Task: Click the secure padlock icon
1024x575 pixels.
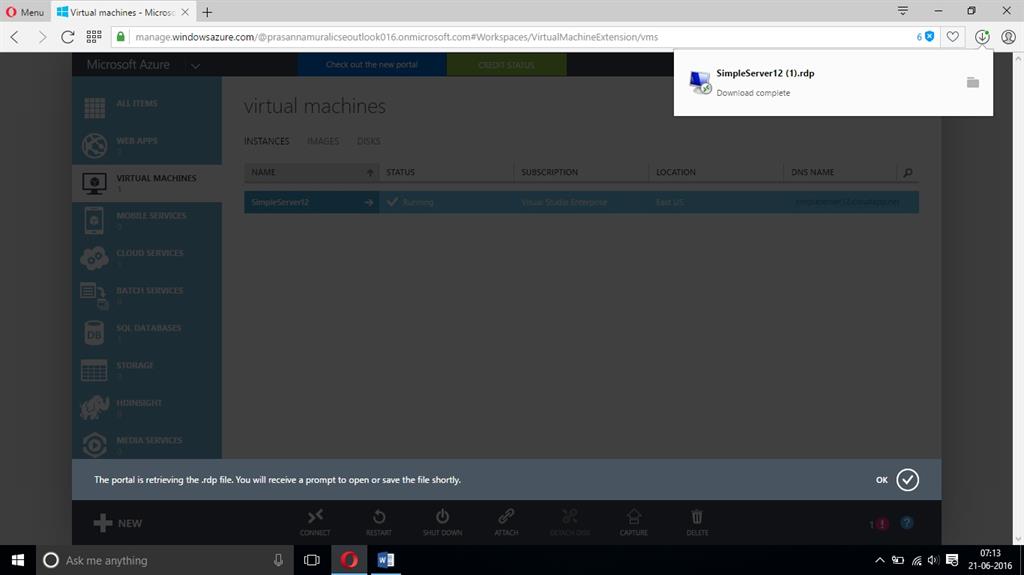Action: (x=121, y=37)
